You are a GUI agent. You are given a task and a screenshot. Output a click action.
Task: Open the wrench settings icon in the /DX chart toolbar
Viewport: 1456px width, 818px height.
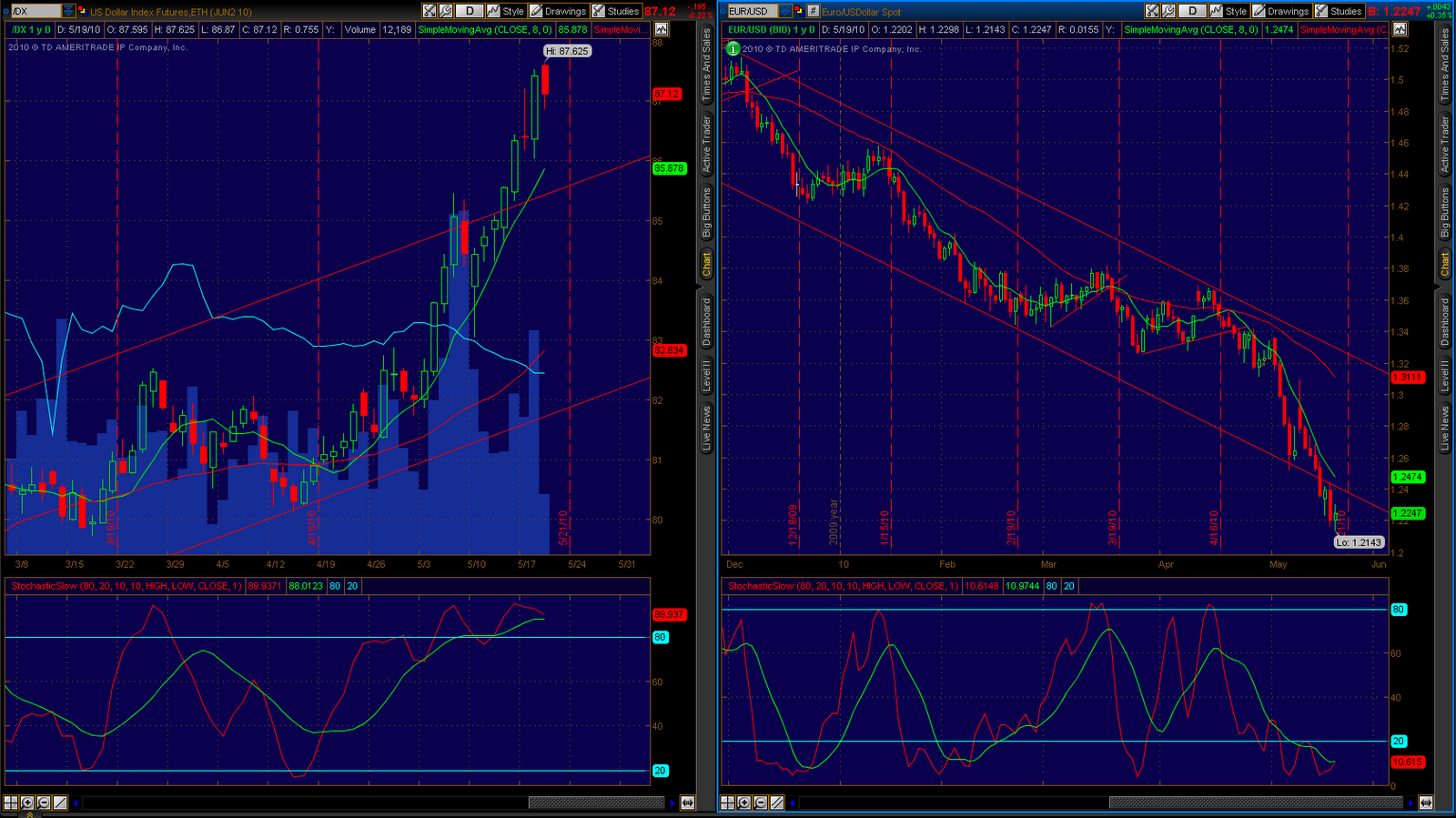click(446, 11)
